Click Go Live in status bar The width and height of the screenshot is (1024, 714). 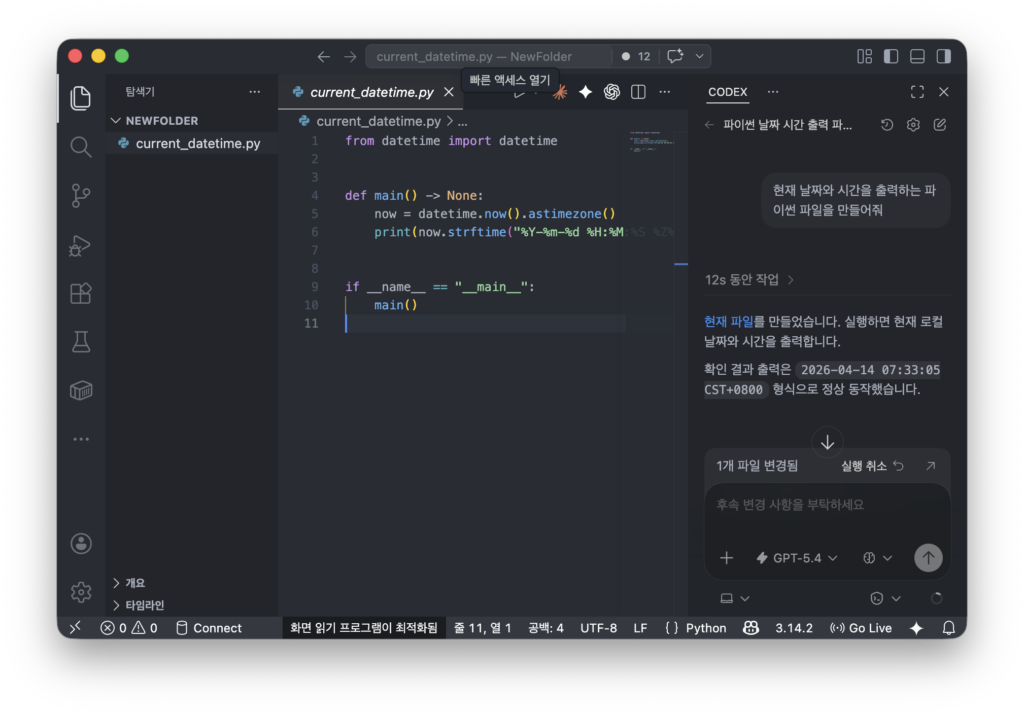tap(861, 628)
